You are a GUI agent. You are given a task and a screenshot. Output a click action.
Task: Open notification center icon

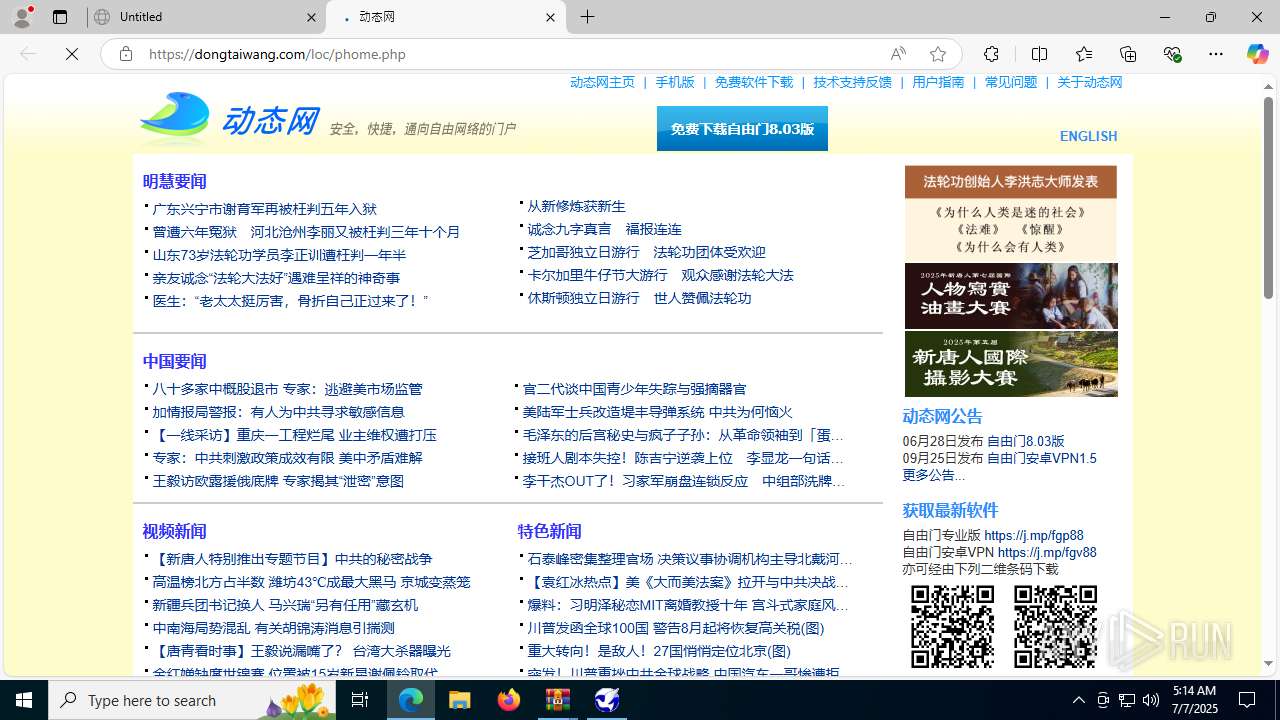click(x=1248, y=700)
